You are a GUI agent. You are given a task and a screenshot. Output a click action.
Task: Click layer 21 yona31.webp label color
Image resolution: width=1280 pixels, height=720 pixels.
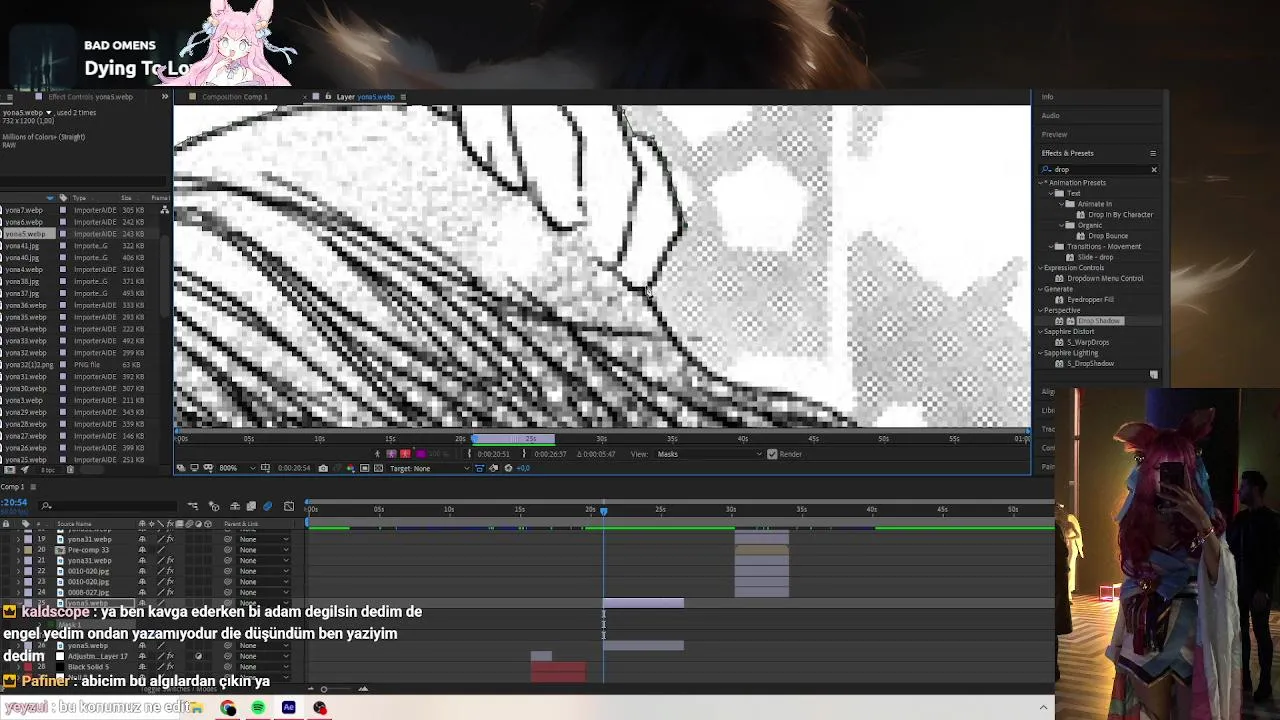pos(27,560)
